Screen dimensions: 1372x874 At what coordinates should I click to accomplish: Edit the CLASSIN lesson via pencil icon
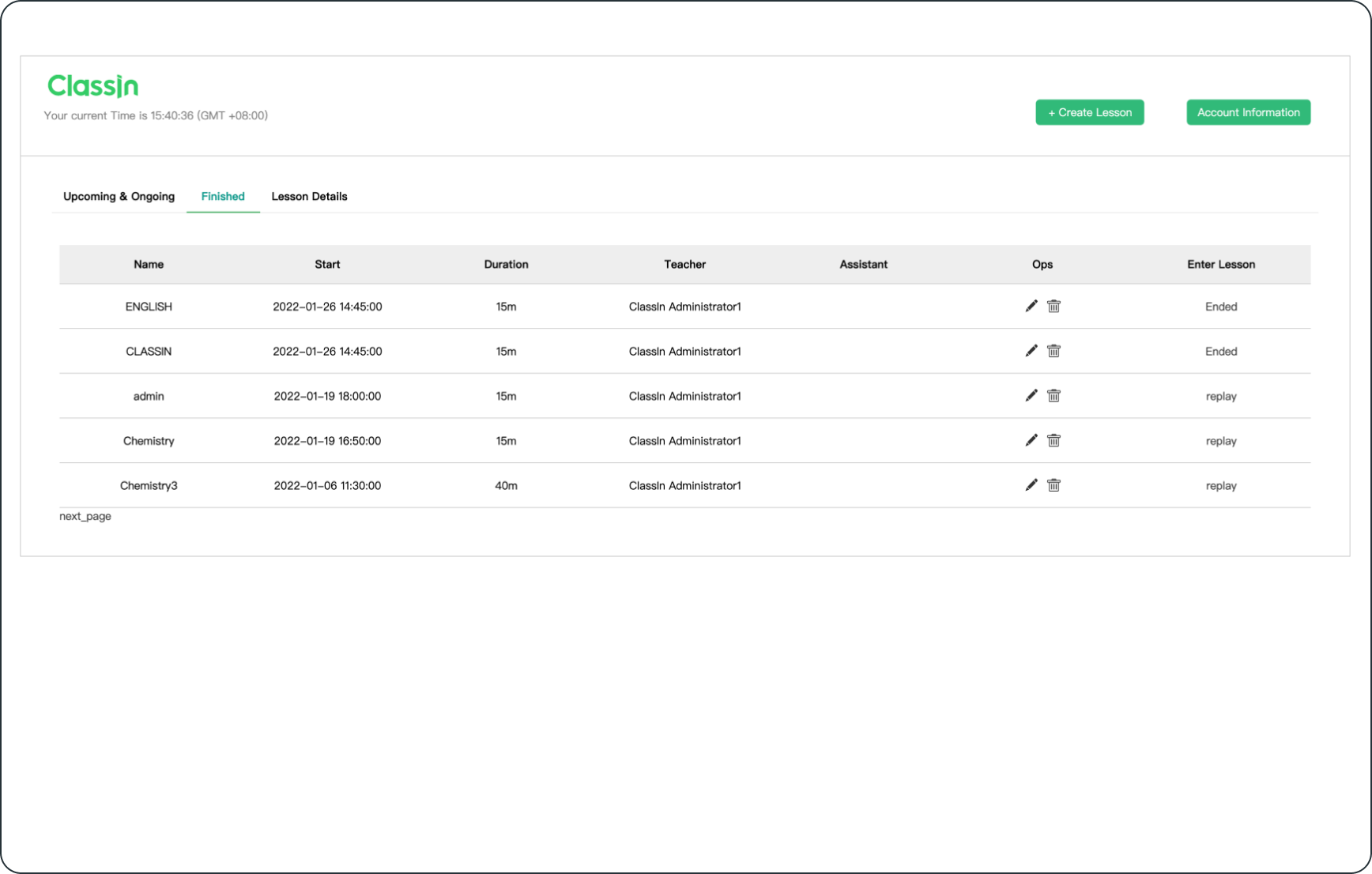(x=1031, y=351)
